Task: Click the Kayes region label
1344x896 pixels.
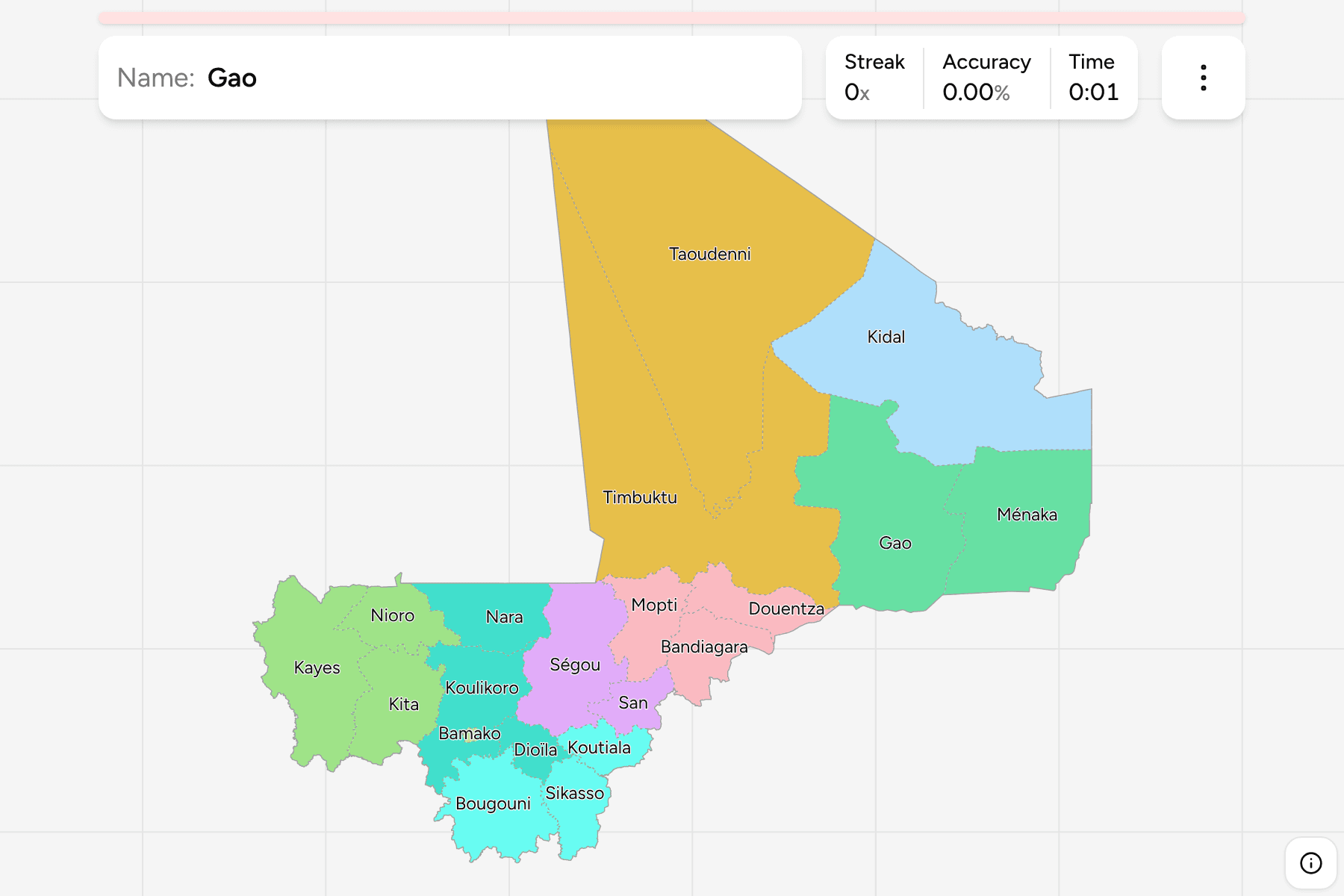Action: (317, 668)
